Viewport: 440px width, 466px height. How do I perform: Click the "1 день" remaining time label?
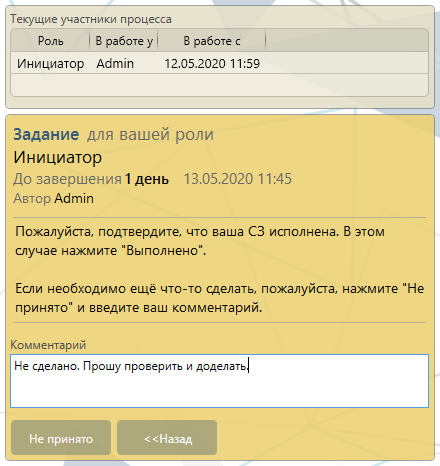[x=147, y=179]
